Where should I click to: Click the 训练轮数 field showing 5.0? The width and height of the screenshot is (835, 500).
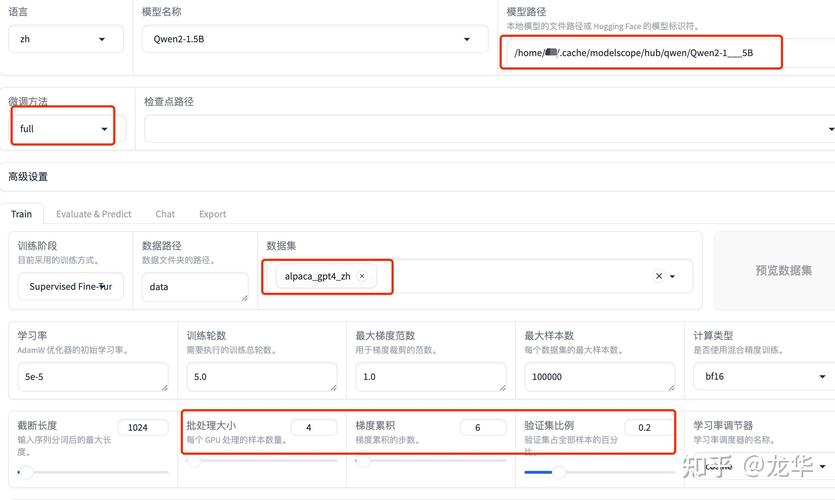click(261, 376)
